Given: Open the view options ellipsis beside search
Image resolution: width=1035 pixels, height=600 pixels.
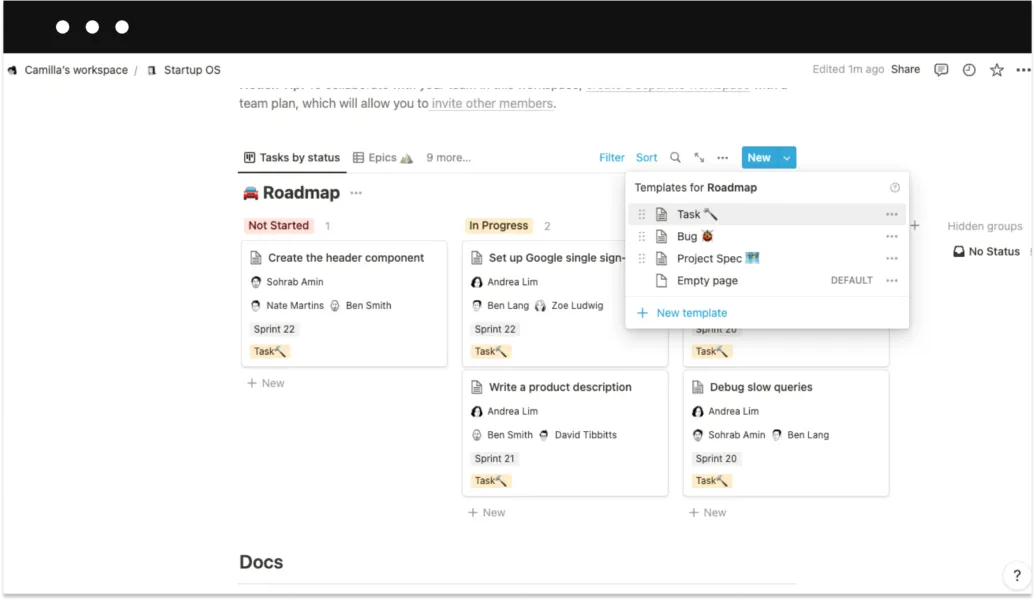Looking at the screenshot, I should pos(723,158).
